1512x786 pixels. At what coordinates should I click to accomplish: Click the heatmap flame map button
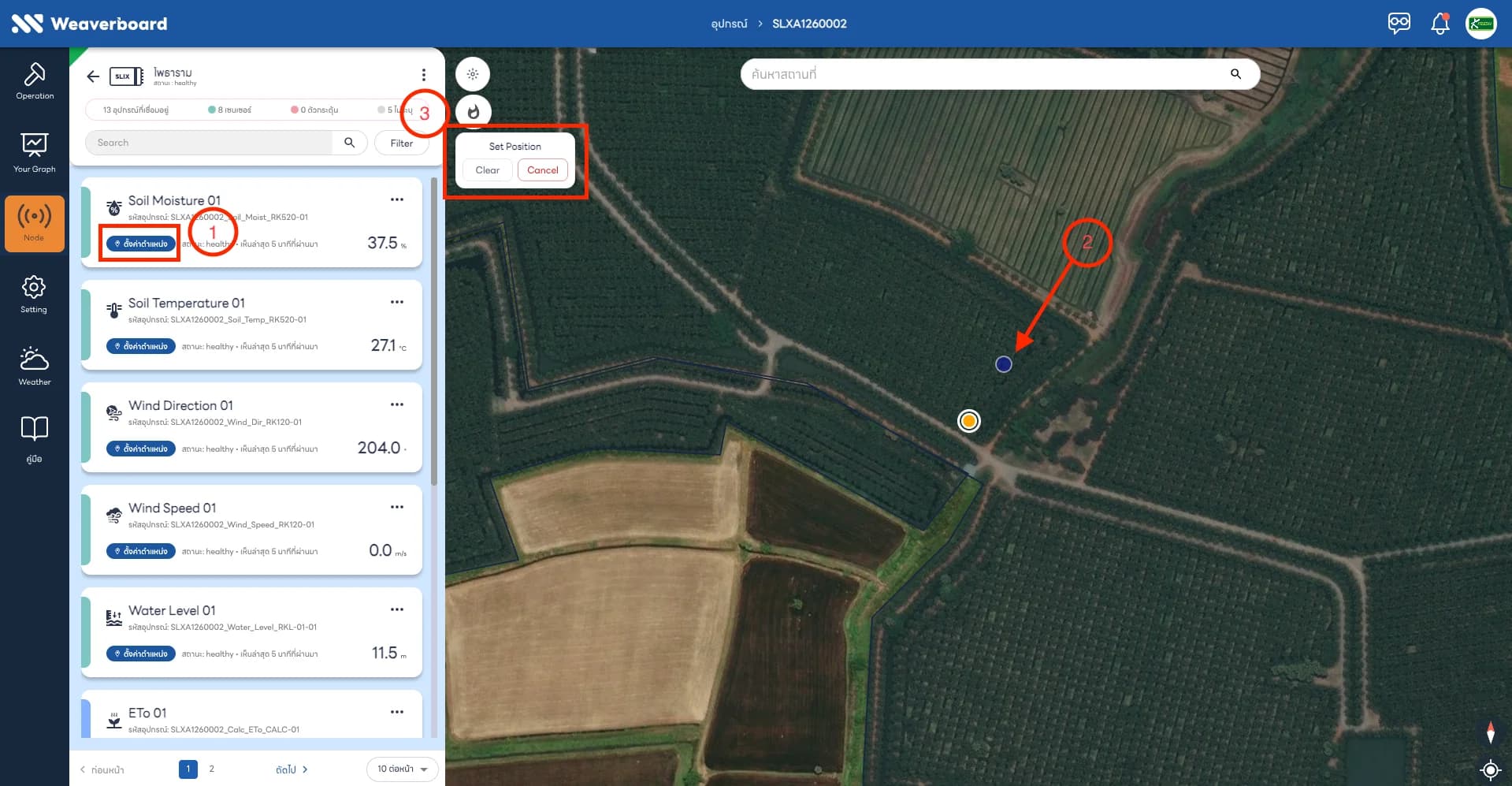(x=473, y=112)
